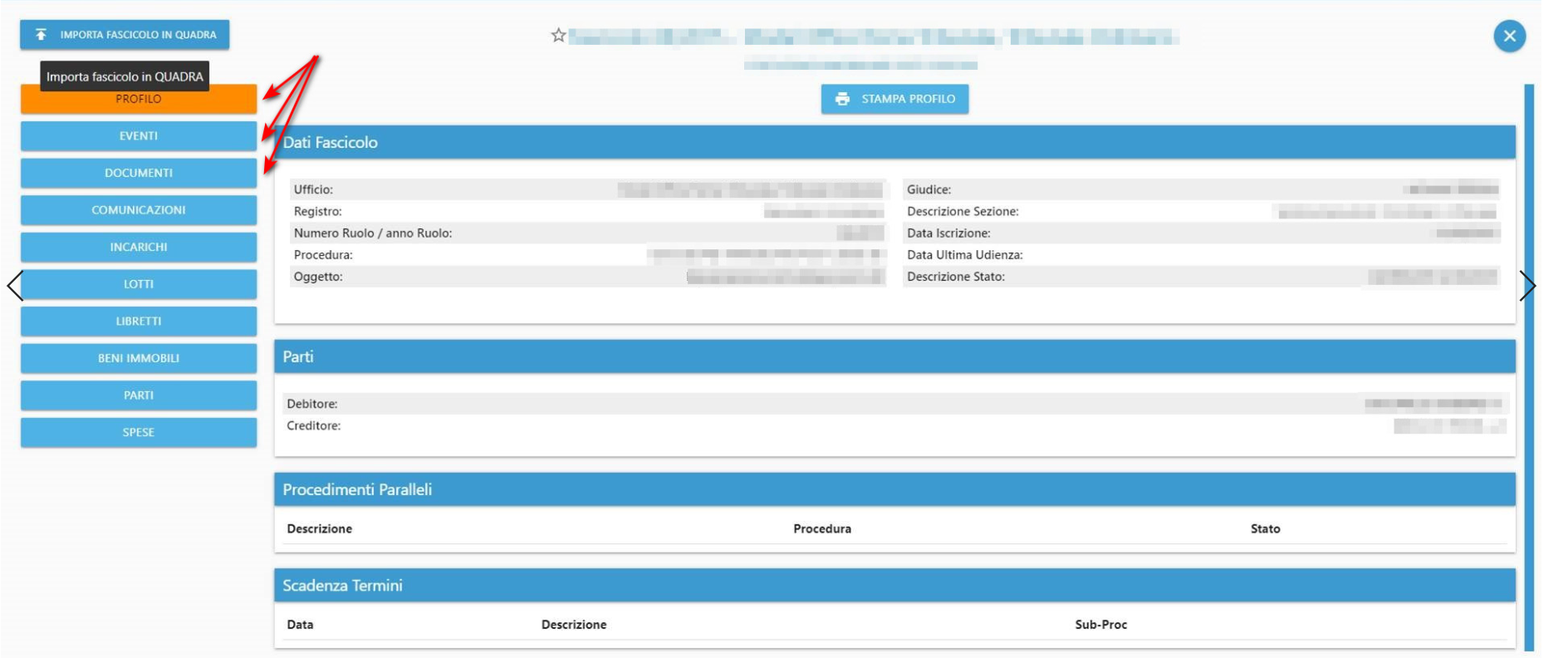Open the Spese section
The height and width of the screenshot is (658, 1568).
point(138,432)
